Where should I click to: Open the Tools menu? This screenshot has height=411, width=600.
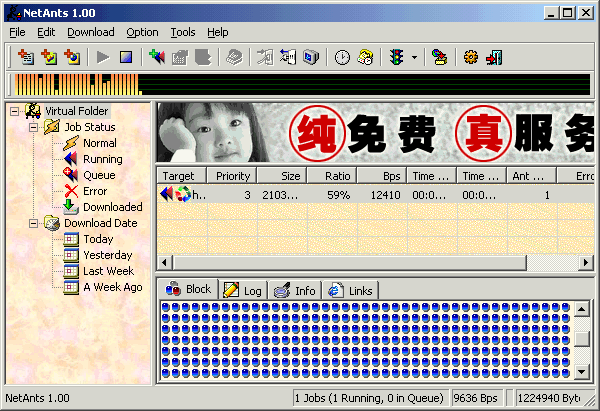(182, 32)
